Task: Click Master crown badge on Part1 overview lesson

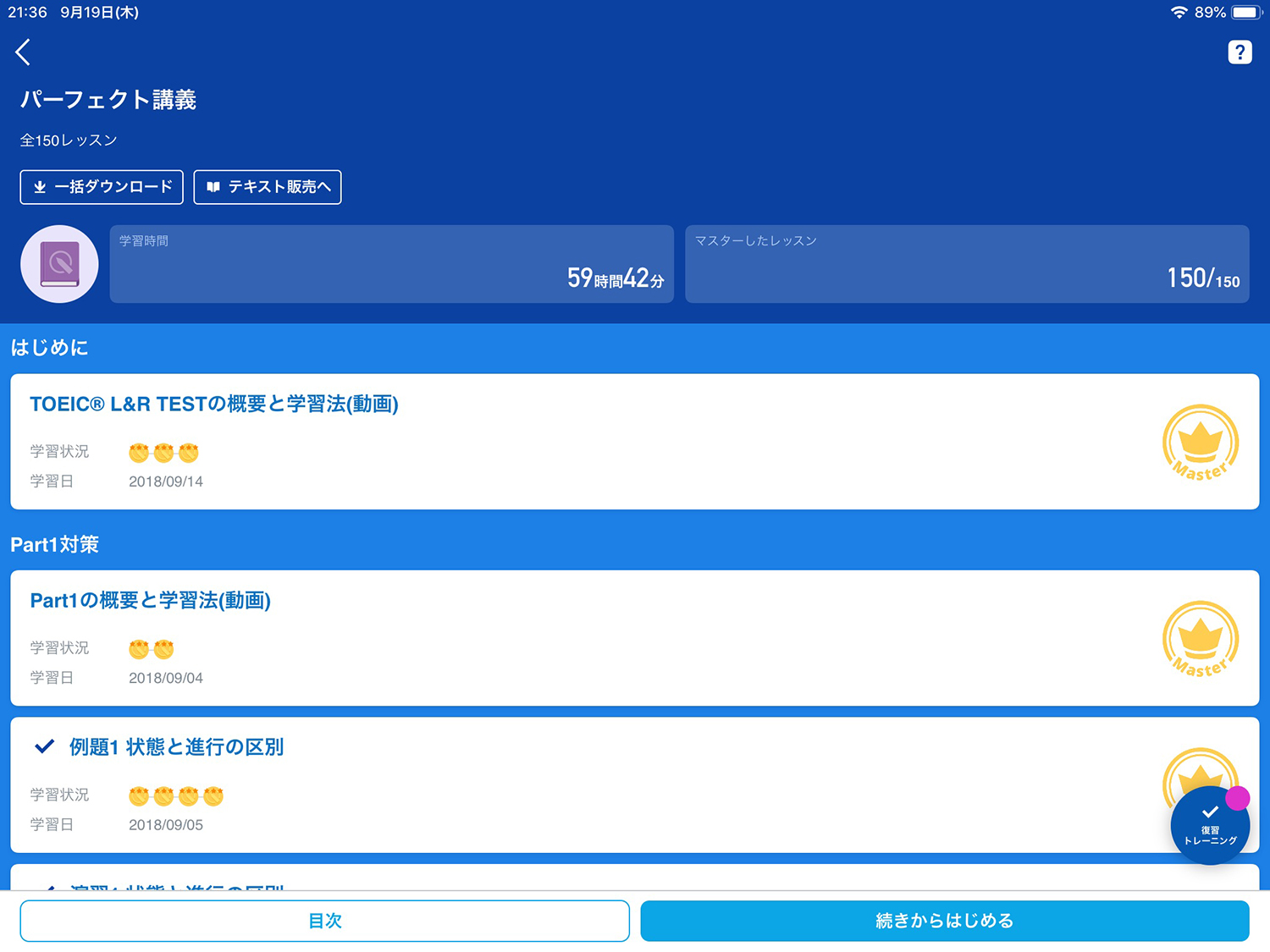Action: [x=1200, y=639]
